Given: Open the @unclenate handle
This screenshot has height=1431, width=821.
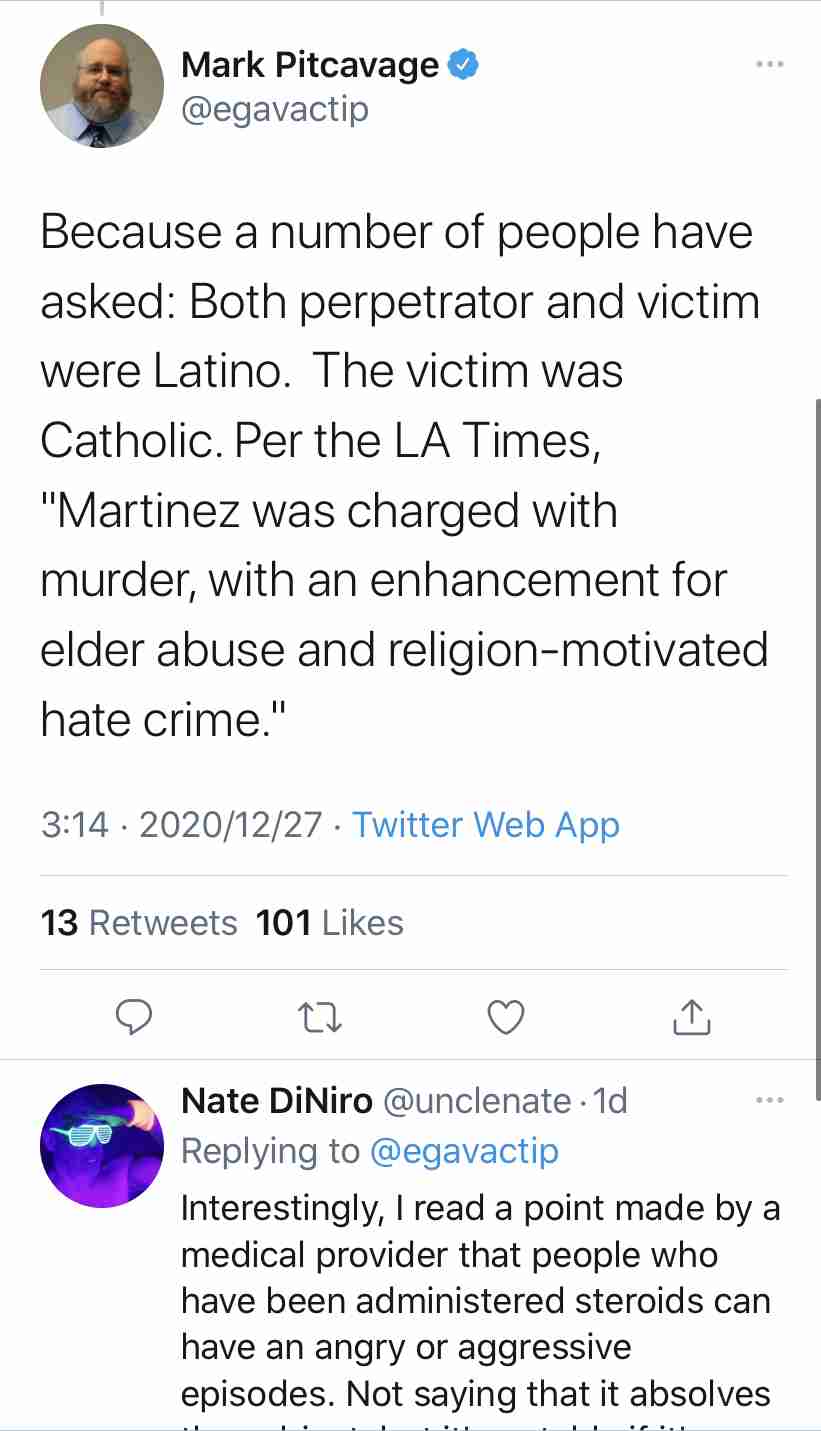Looking at the screenshot, I should click(x=477, y=1101).
